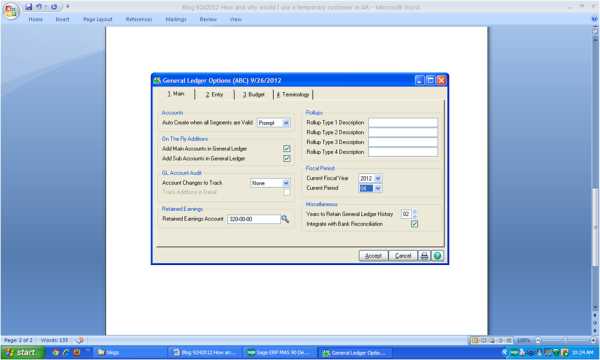Viewport: 600px width, 360px height.
Task: Toggle Add Main Accounts in General Ledger checkbox
Action: pos(287,148)
